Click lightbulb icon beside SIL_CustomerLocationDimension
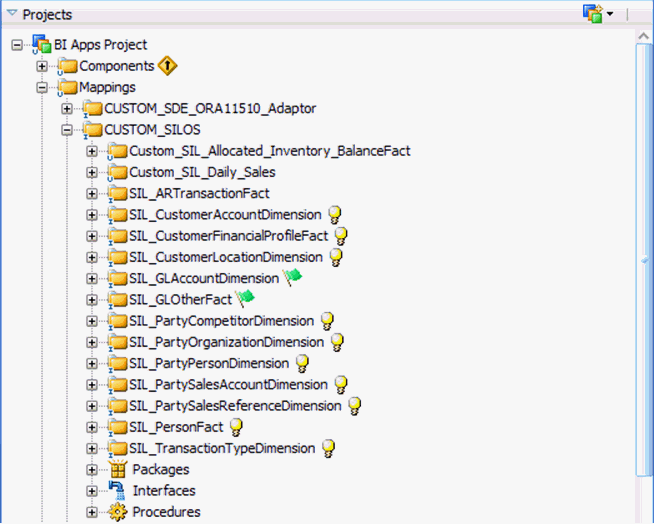This screenshot has width=654, height=524. coord(336,257)
